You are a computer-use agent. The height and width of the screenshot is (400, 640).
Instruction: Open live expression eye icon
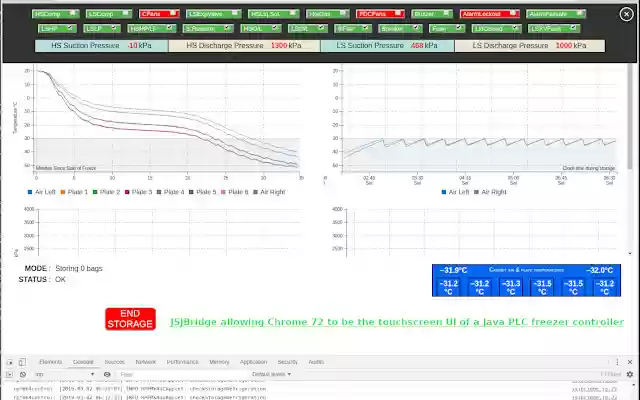pos(107,374)
